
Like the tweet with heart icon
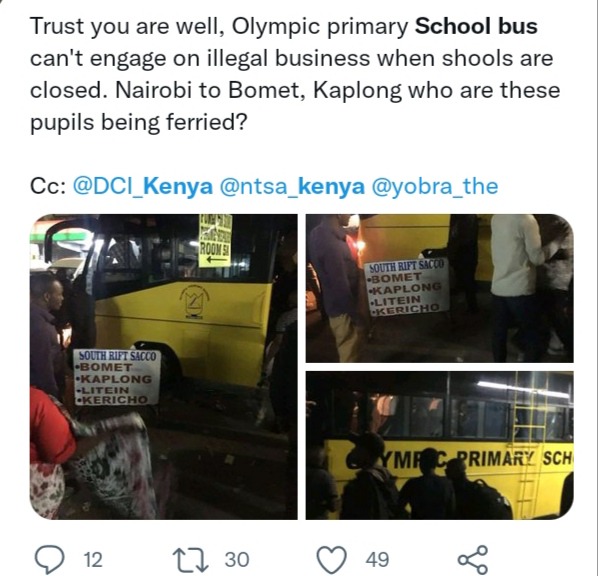coord(332,560)
